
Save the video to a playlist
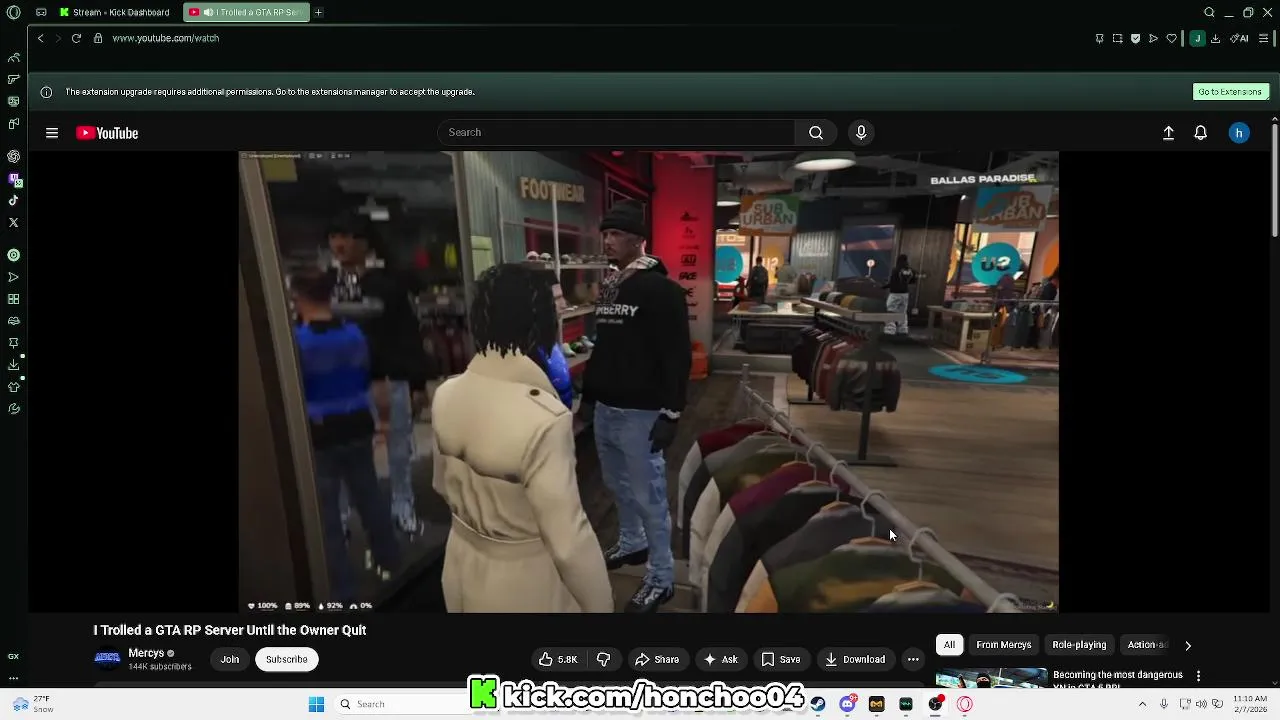(781, 659)
